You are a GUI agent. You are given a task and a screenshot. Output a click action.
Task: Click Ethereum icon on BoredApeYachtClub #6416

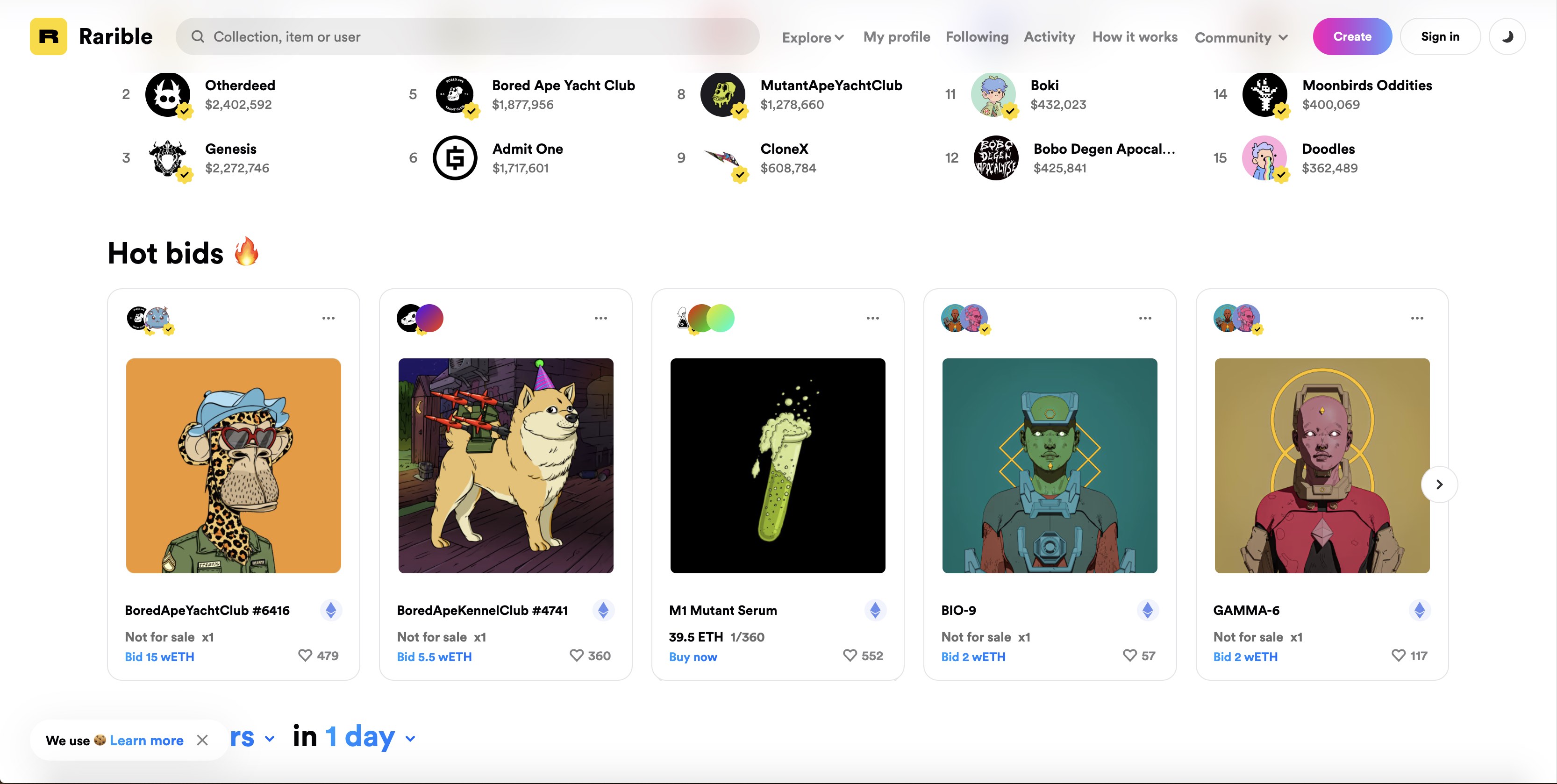pos(331,610)
